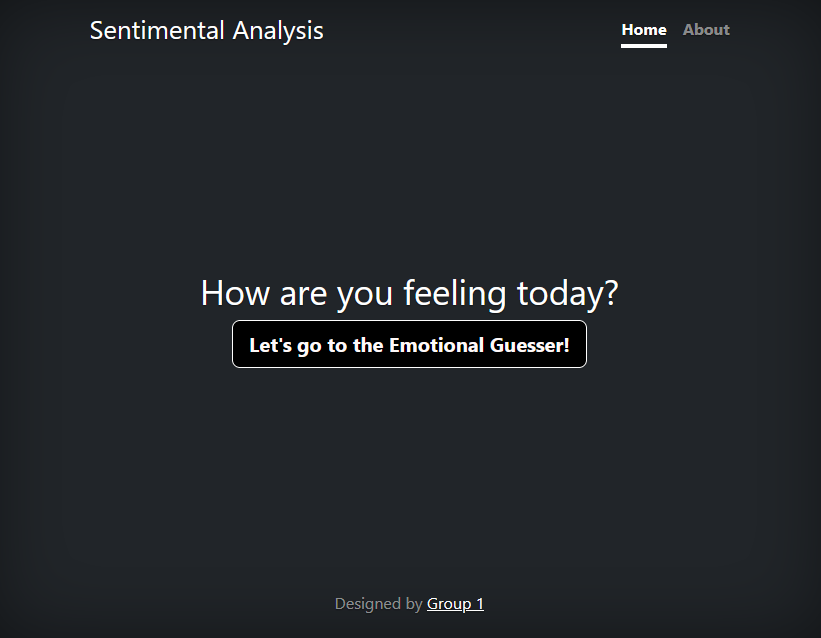Click the Let's go to the Emotional Guesser button
The width and height of the screenshot is (821, 638).
coord(409,344)
